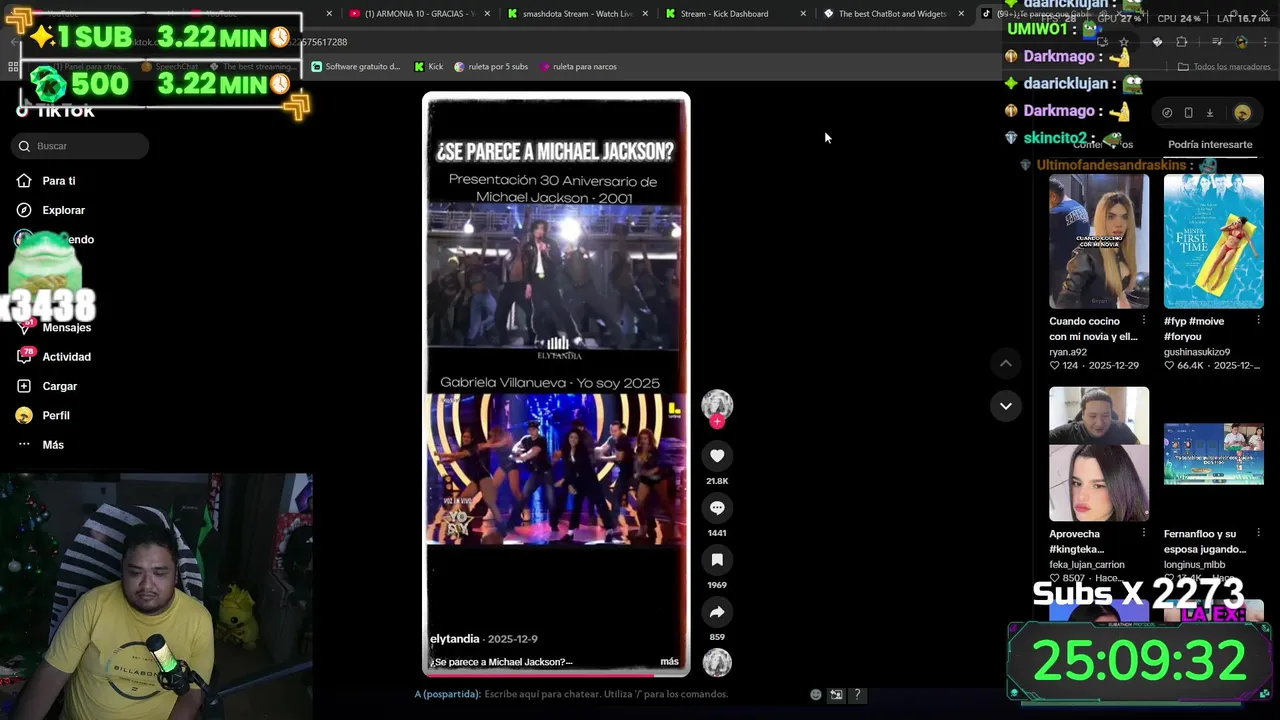Open options menu for 'Aprovecha #kingteka' video
Viewport: 1280px width, 720px height.
tap(1144, 534)
